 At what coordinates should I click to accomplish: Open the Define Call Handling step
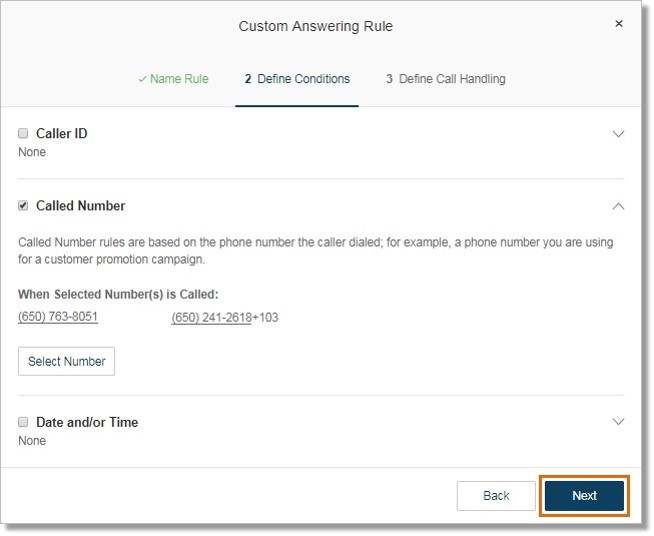tap(445, 79)
